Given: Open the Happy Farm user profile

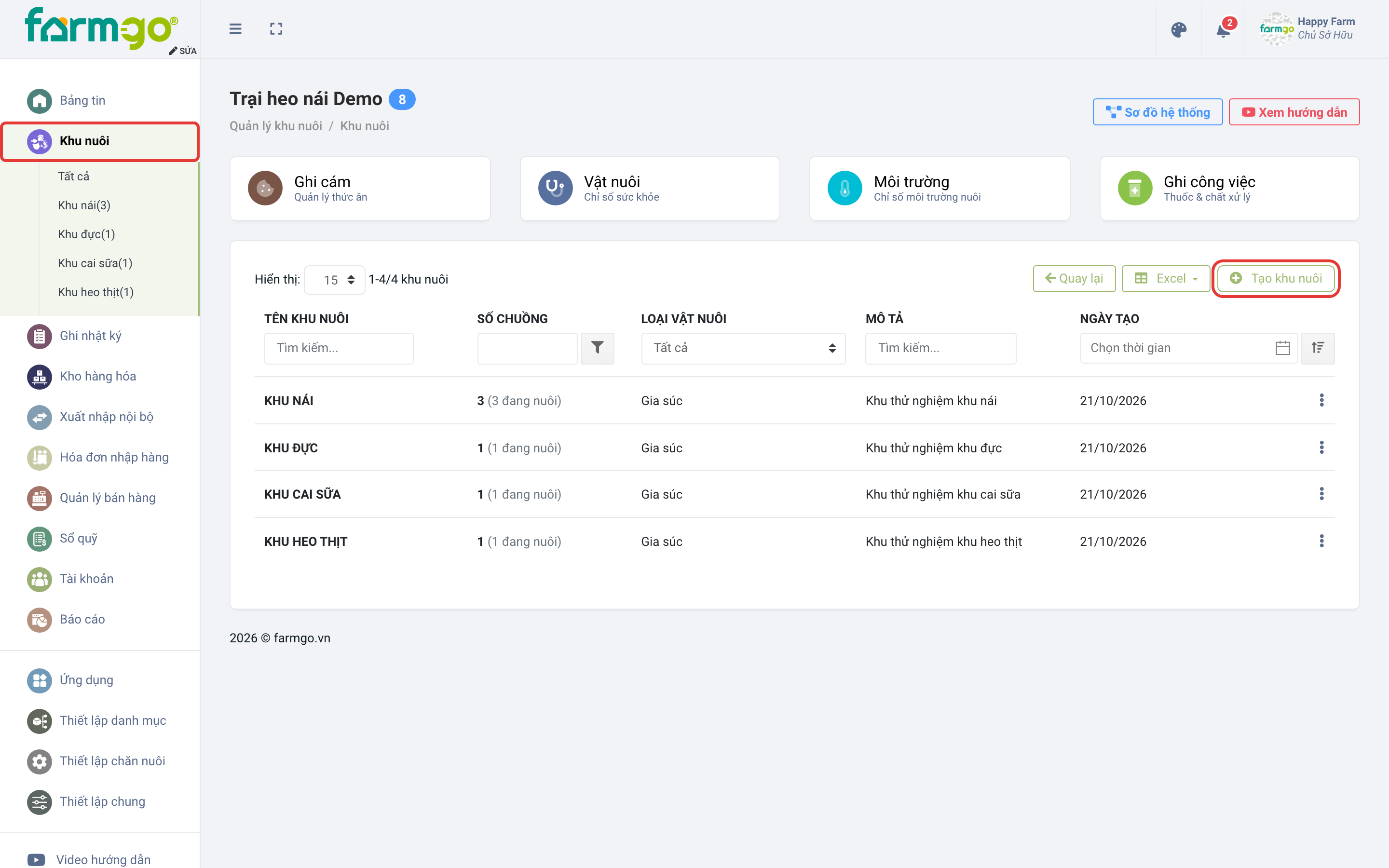Looking at the screenshot, I should pos(1307,29).
